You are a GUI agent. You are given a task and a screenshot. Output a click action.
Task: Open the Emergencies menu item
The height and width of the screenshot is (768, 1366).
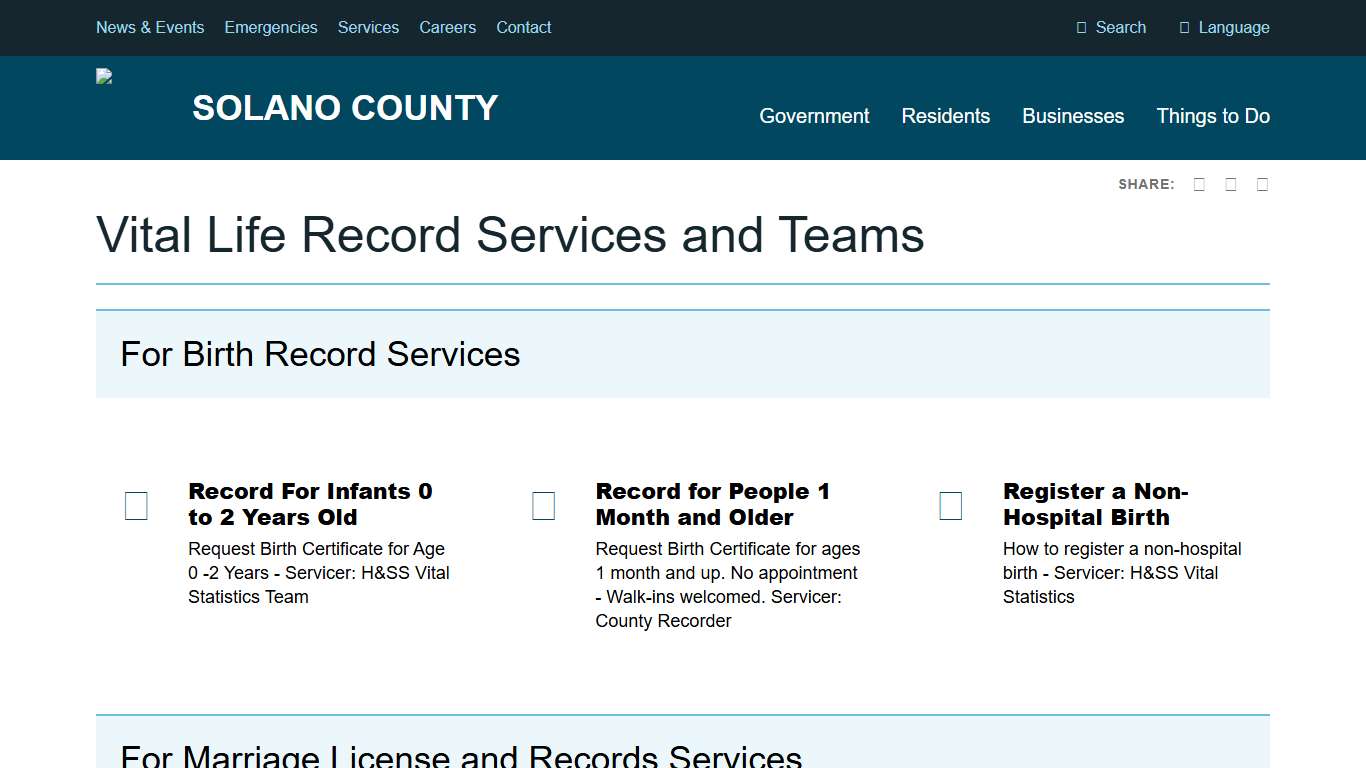tap(271, 27)
